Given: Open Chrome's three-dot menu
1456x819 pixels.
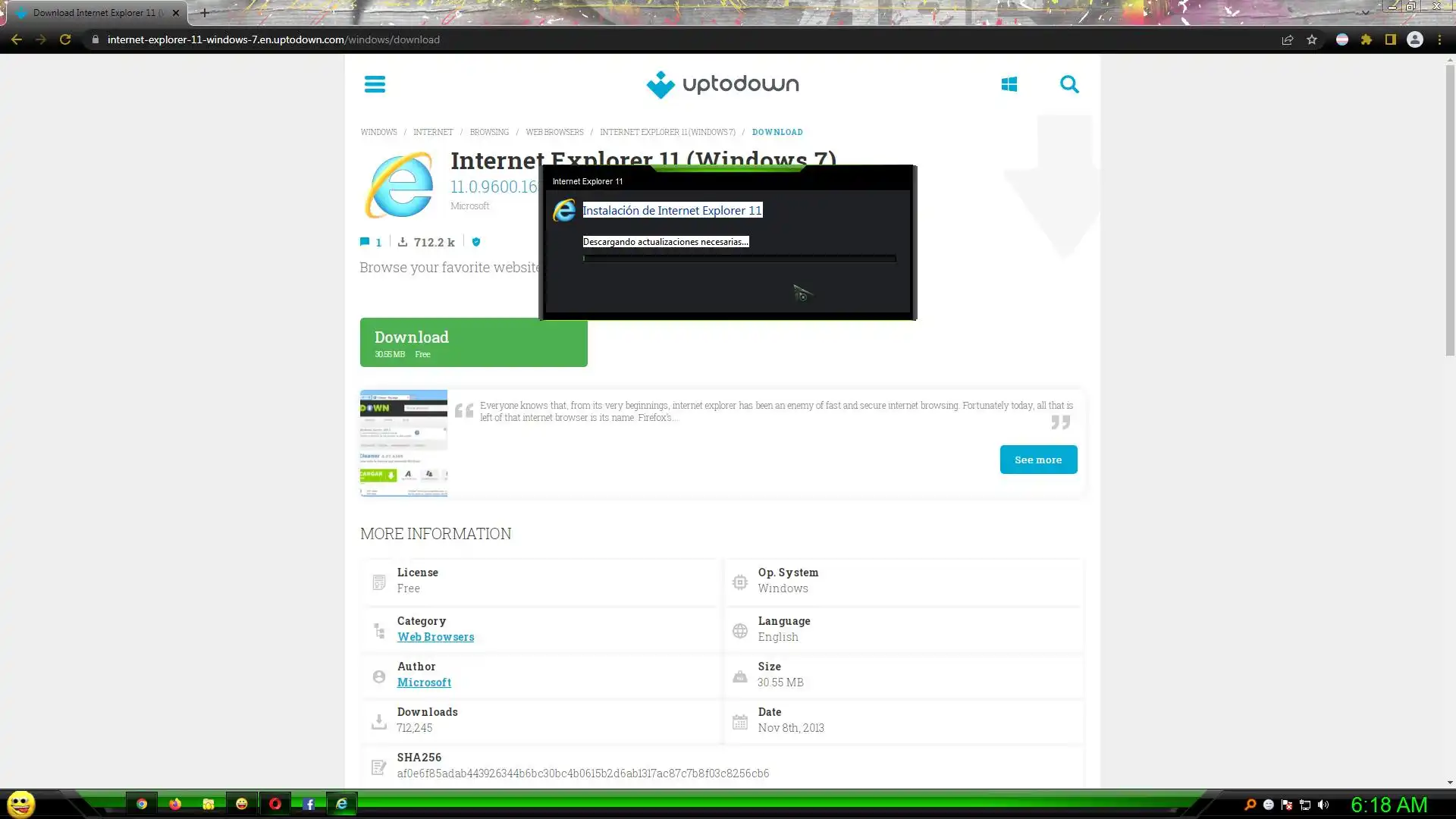Looking at the screenshot, I should [1439, 39].
